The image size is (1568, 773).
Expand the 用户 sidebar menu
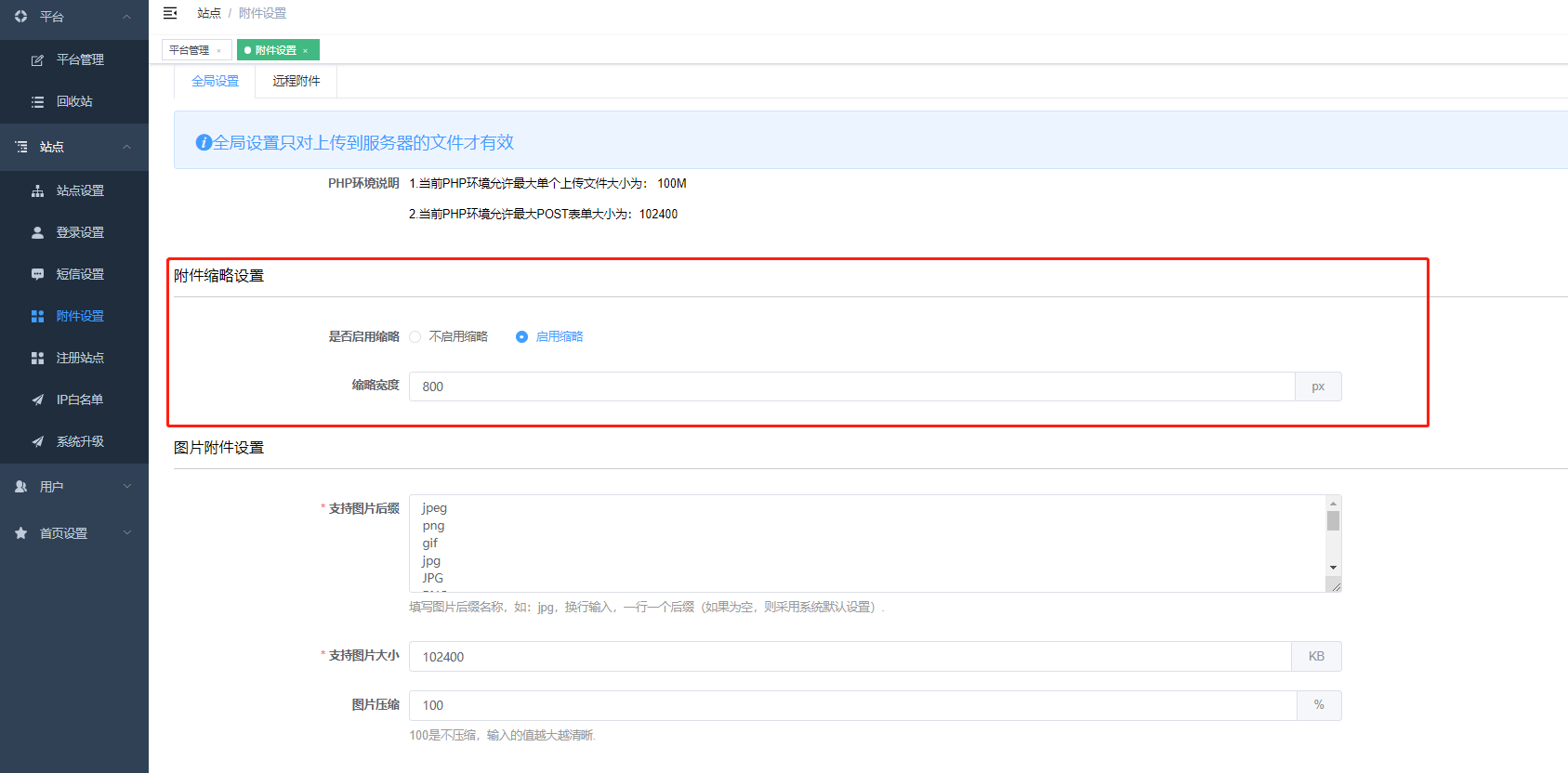[127, 487]
